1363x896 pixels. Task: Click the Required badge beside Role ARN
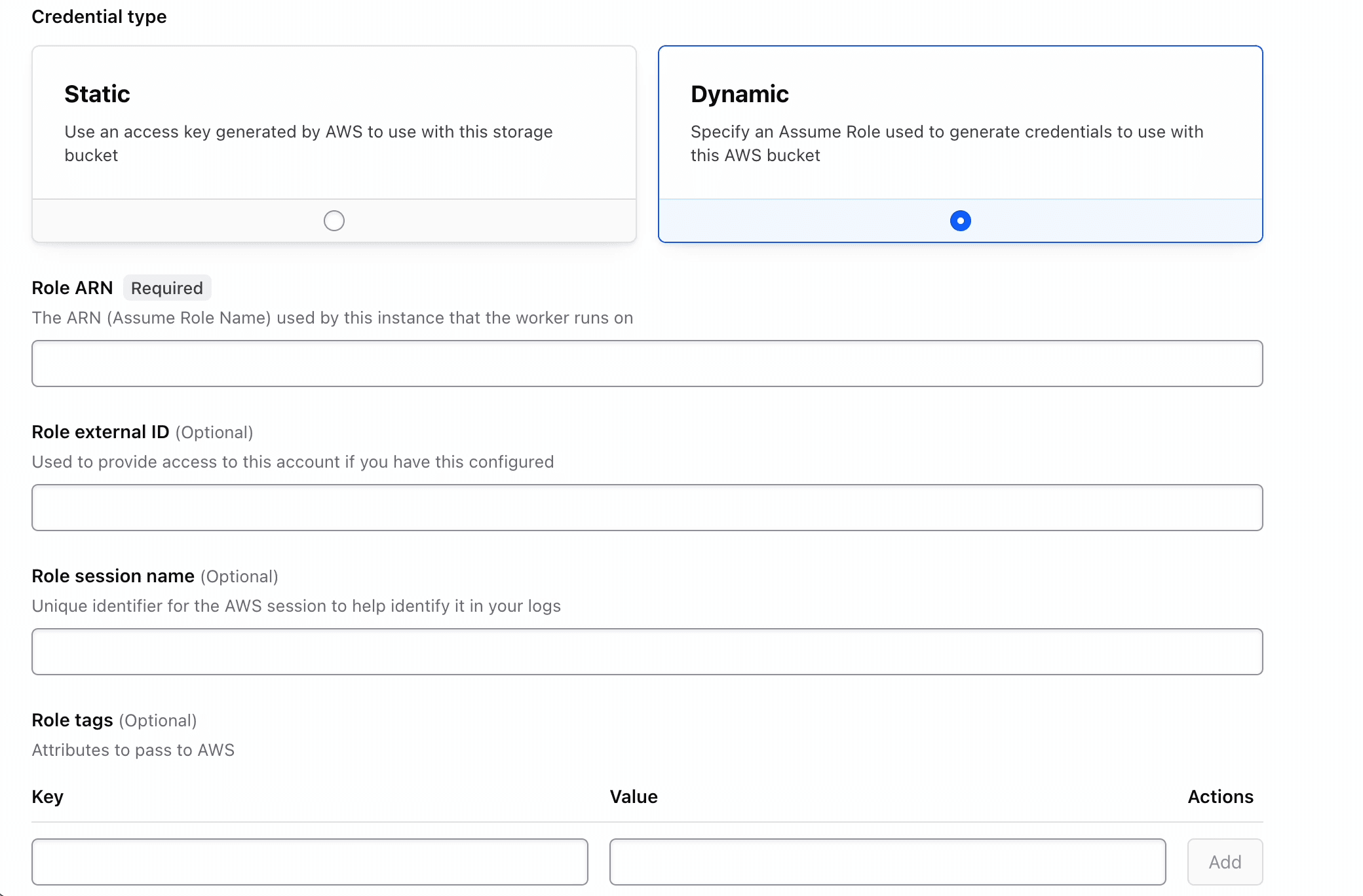click(167, 288)
